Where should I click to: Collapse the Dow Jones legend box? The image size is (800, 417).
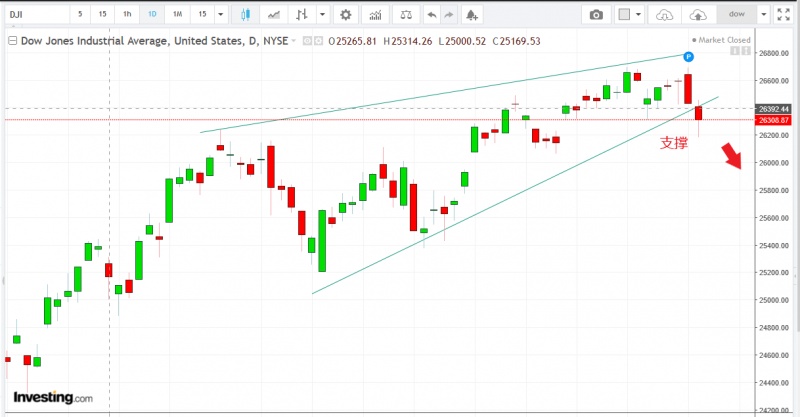click(12, 40)
